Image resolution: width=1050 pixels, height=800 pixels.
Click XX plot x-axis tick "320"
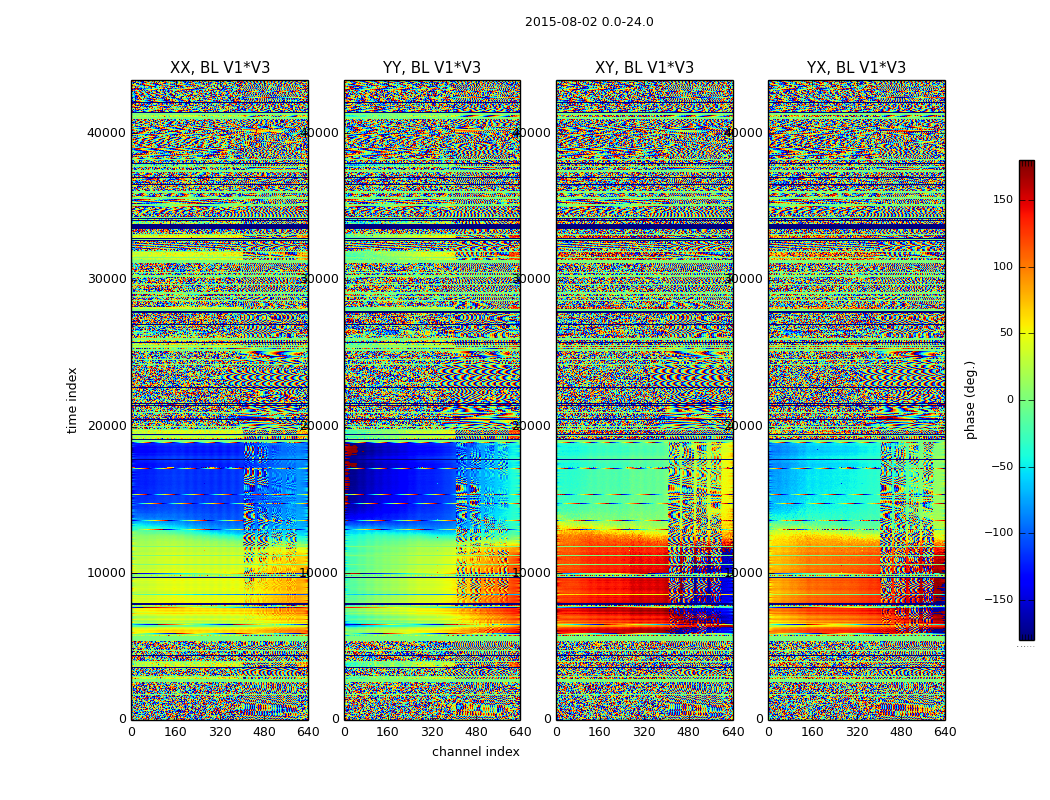tap(220, 732)
